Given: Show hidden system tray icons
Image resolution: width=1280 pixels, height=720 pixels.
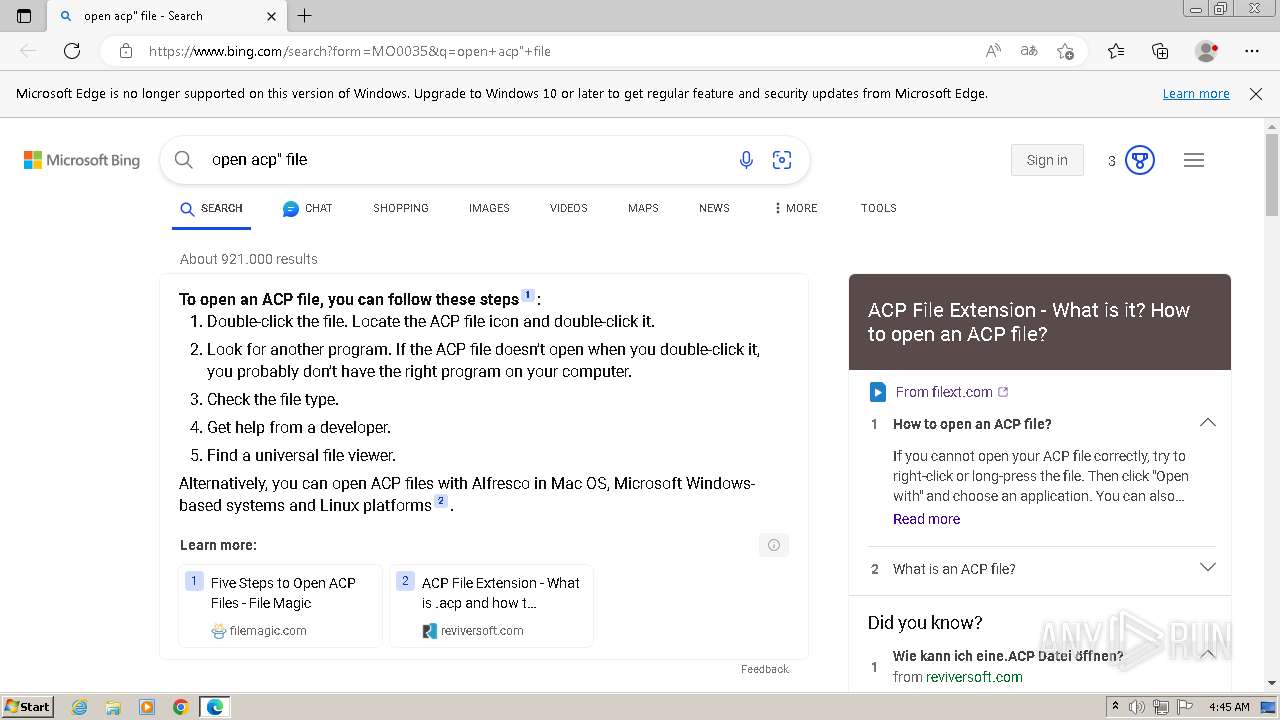Looking at the screenshot, I should coord(1115,707).
